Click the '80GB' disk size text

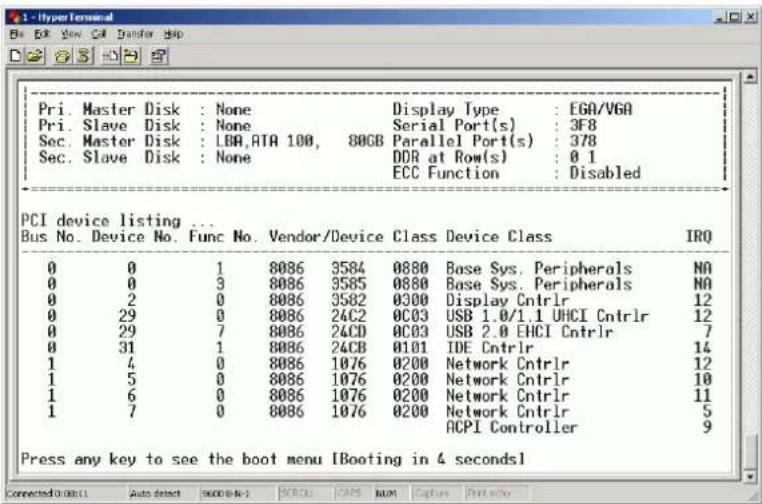(x=366, y=141)
